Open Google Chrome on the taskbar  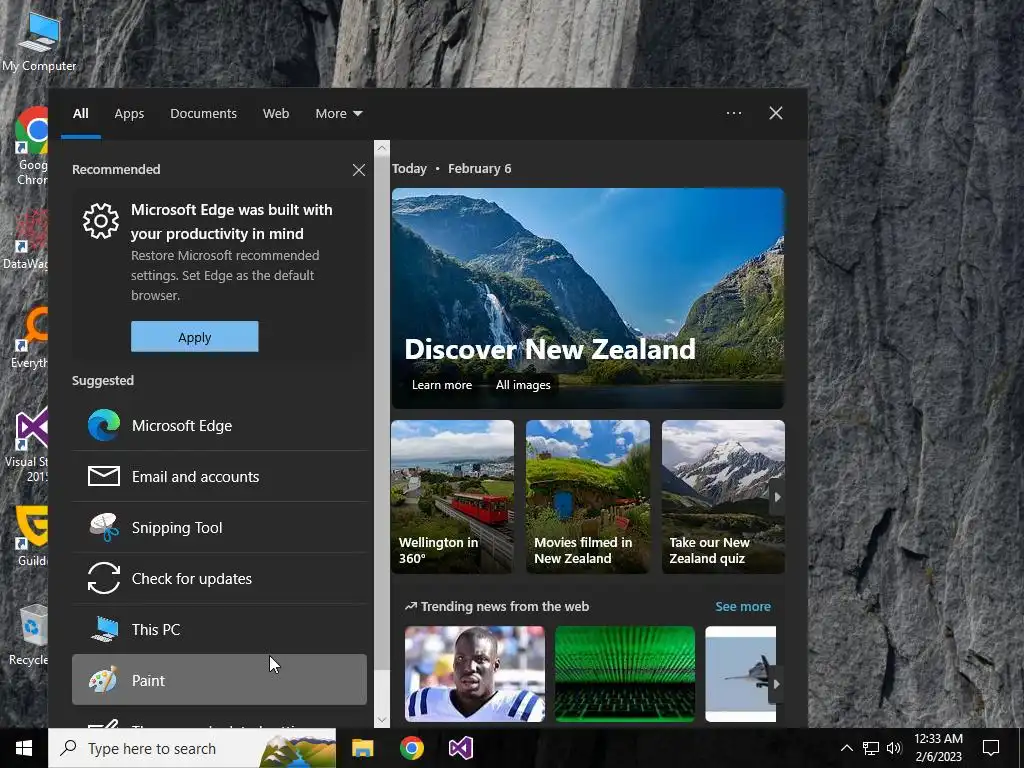[x=411, y=748]
